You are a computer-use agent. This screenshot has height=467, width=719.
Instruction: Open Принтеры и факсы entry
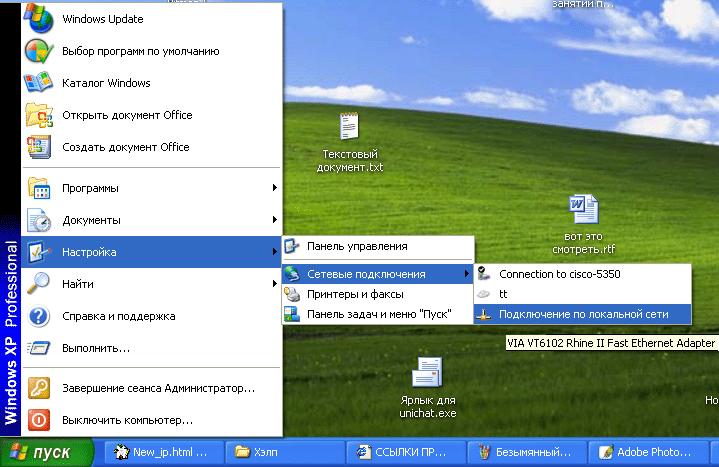pos(378,294)
